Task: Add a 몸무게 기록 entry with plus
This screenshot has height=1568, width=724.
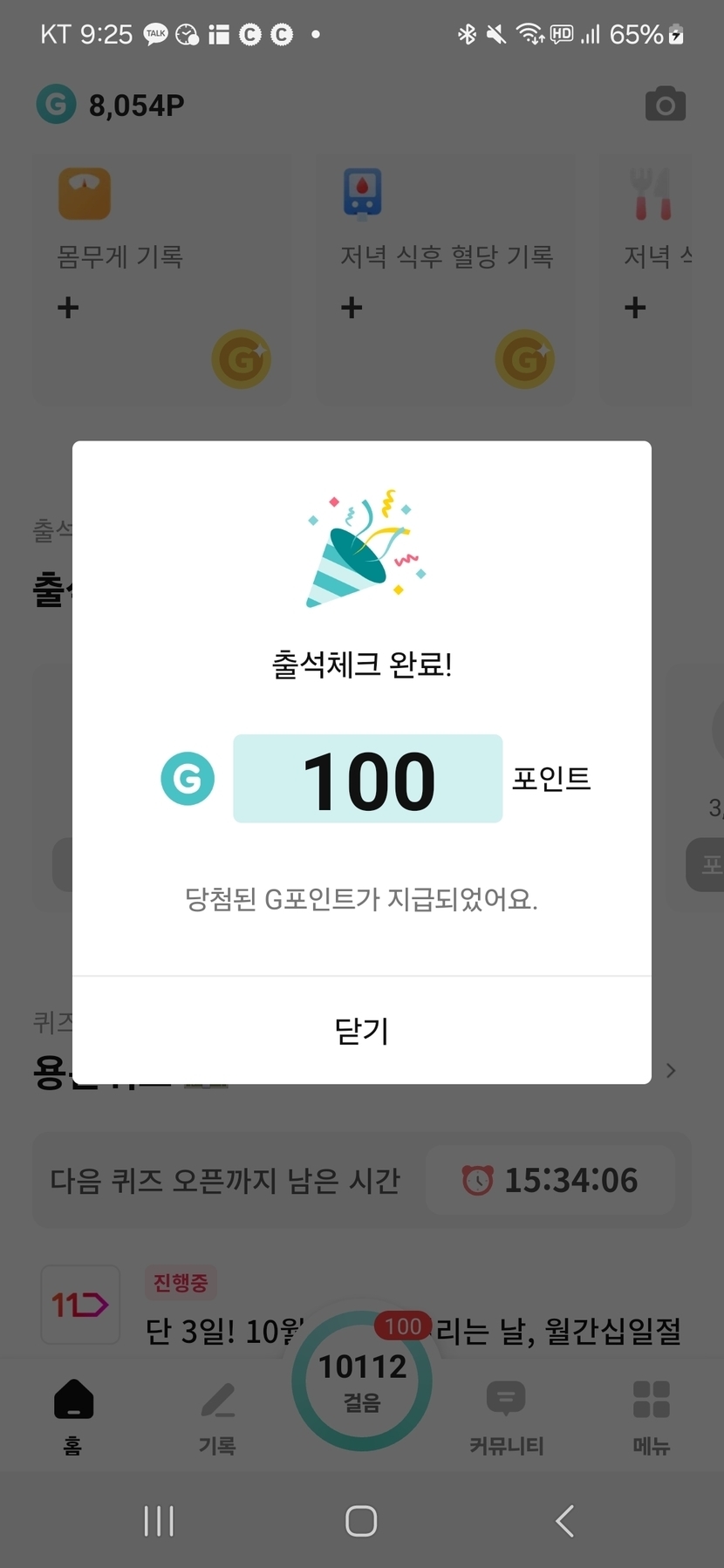Action: click(x=68, y=308)
